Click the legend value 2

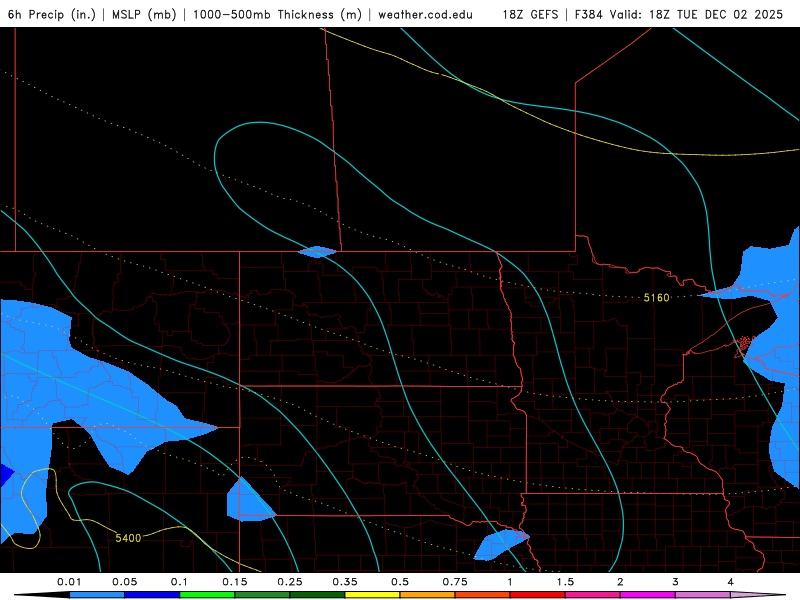[x=620, y=582]
